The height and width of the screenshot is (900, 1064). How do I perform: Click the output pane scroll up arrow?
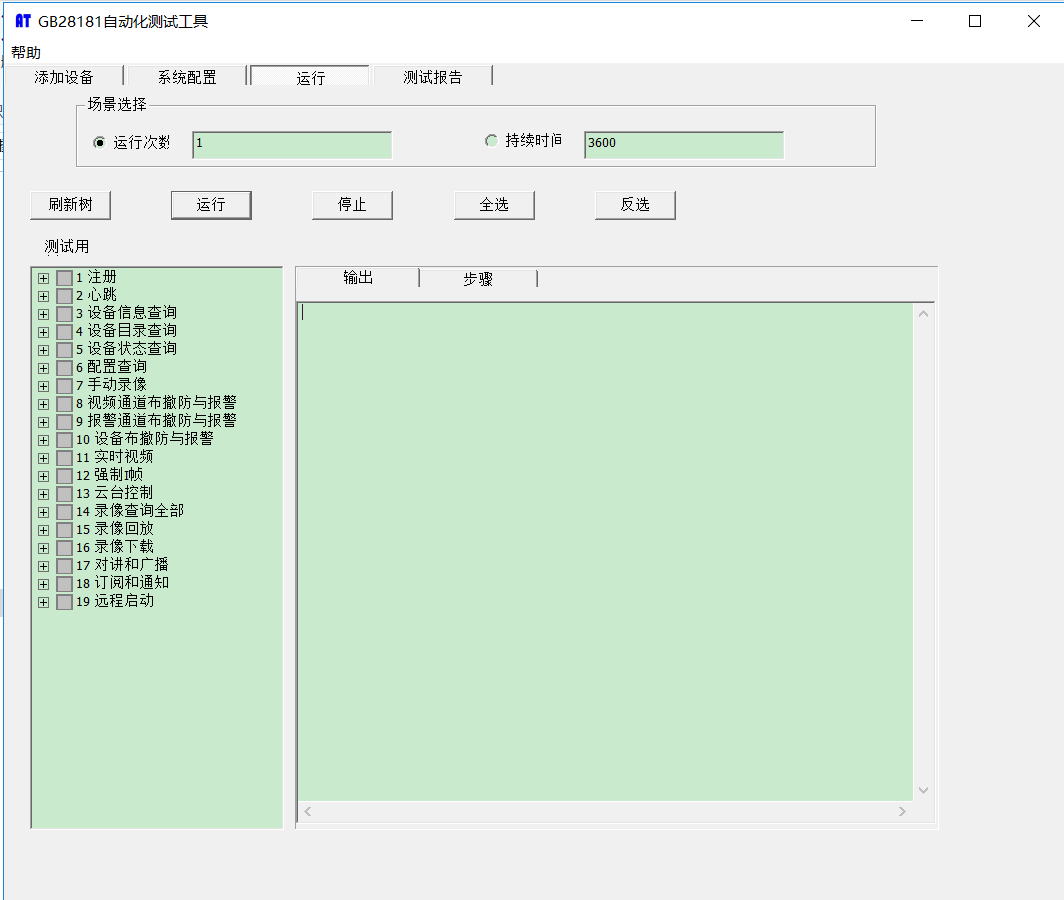click(924, 314)
